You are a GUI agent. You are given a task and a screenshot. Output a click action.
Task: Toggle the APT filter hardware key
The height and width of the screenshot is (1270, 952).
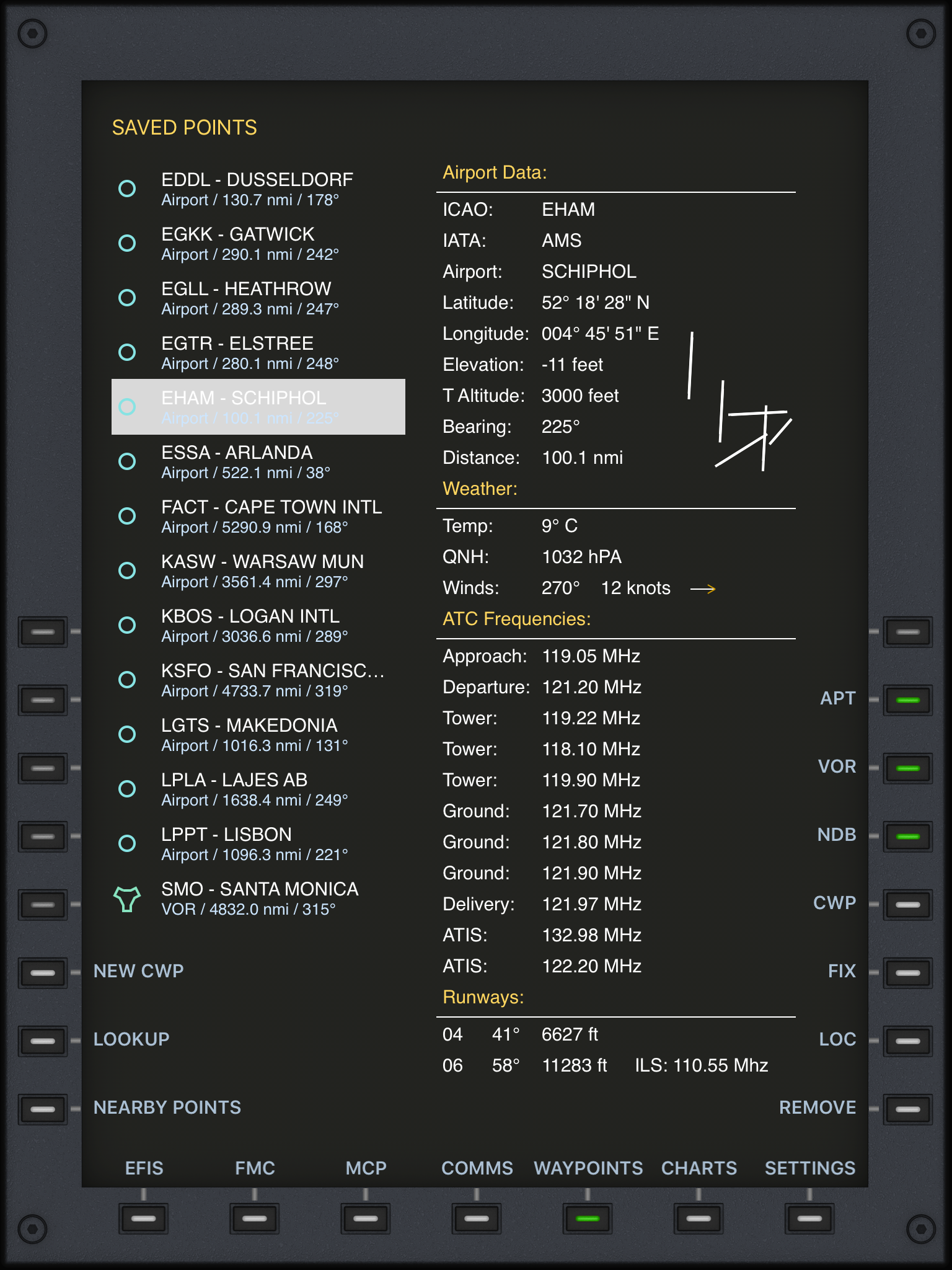coord(908,700)
